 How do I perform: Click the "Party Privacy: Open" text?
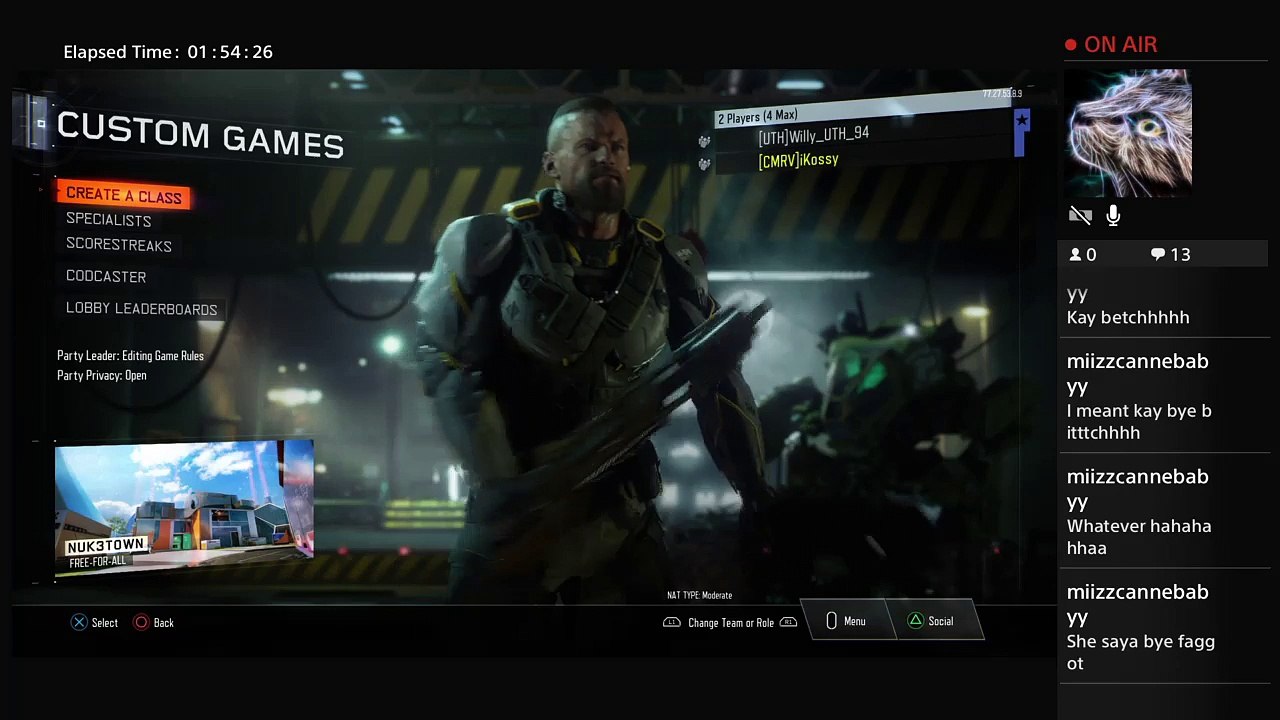point(102,376)
